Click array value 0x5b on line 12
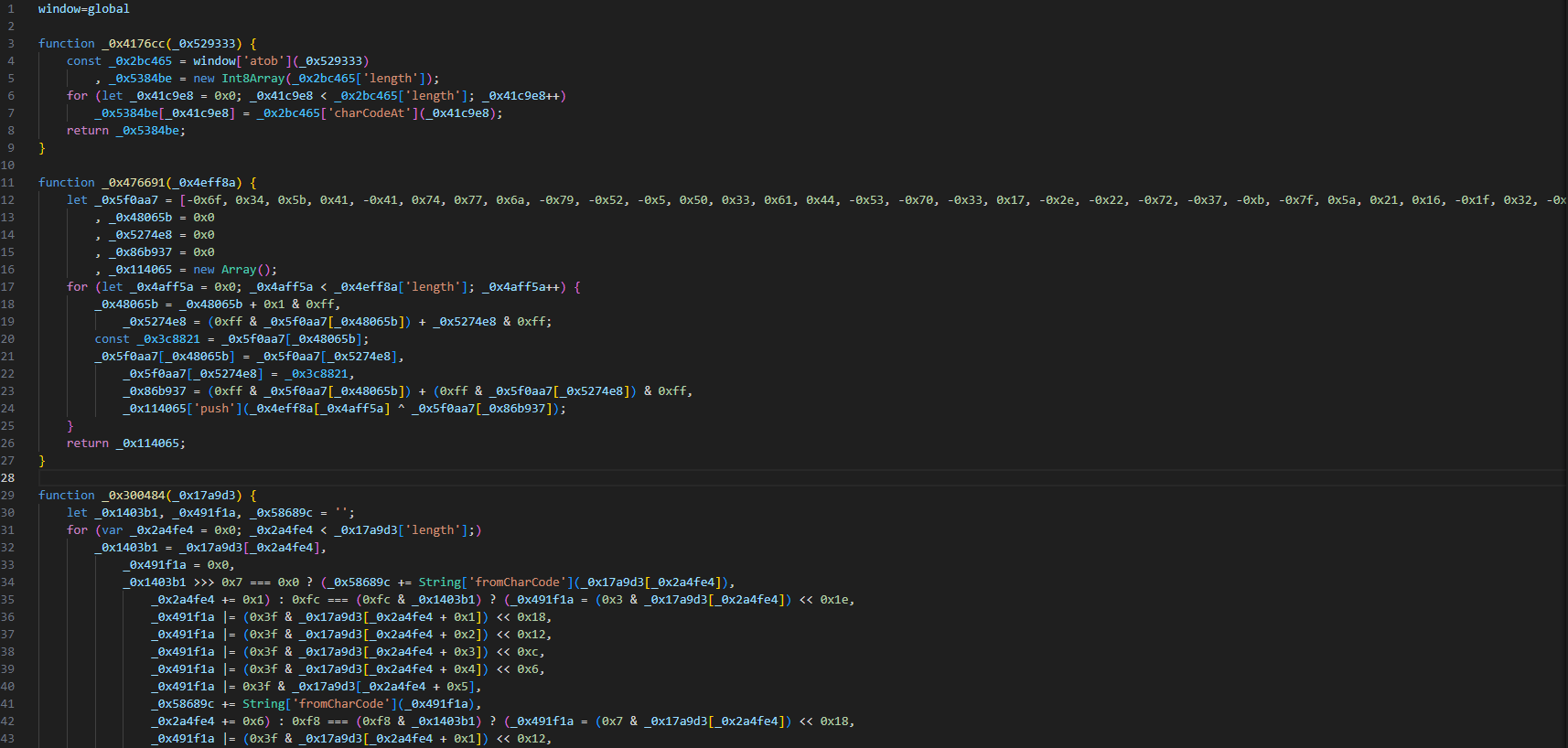The height and width of the screenshot is (748, 1568). 291,200
